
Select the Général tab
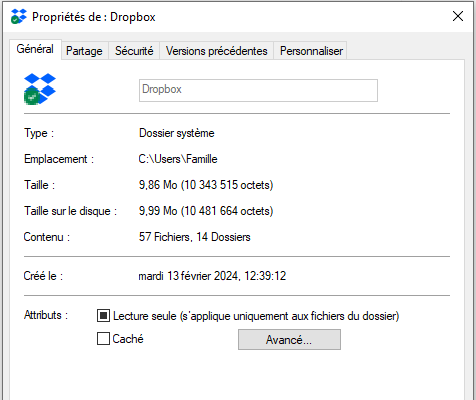(x=35, y=49)
